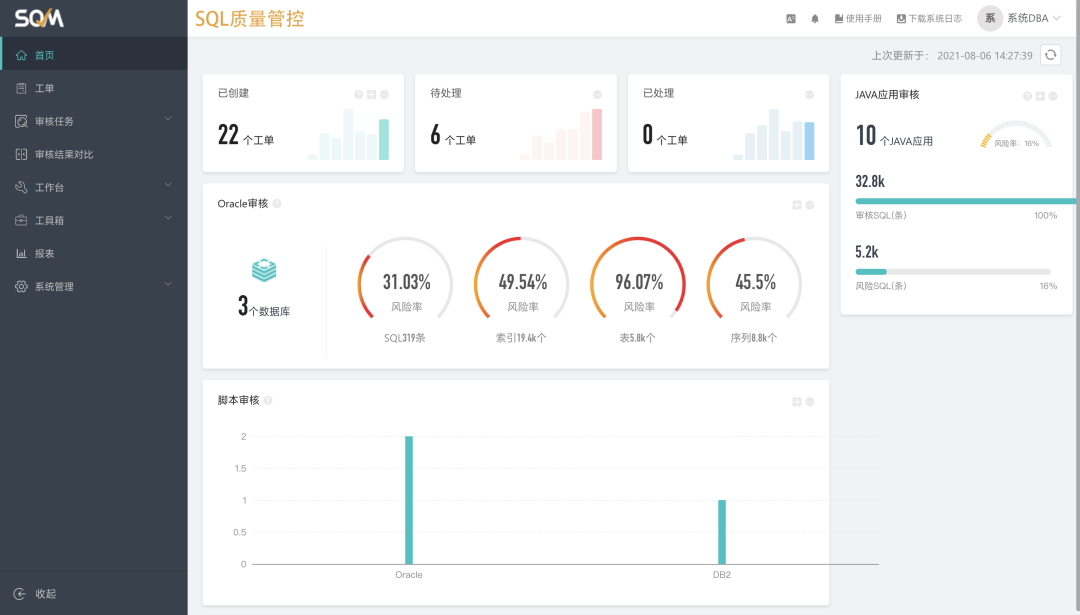The height and width of the screenshot is (615, 1080).
Task: Go to 工单 in the sidebar
Action: click(x=45, y=88)
